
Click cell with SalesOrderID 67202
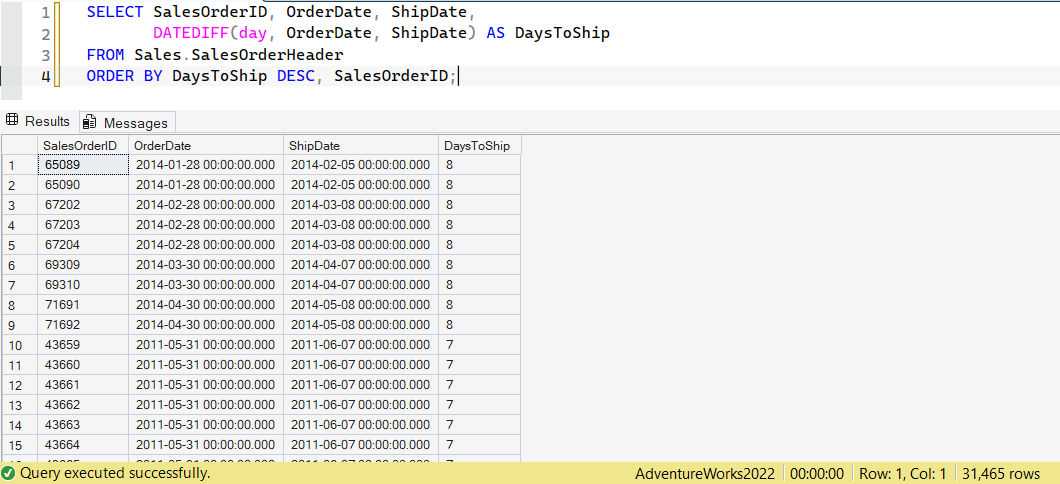point(82,204)
